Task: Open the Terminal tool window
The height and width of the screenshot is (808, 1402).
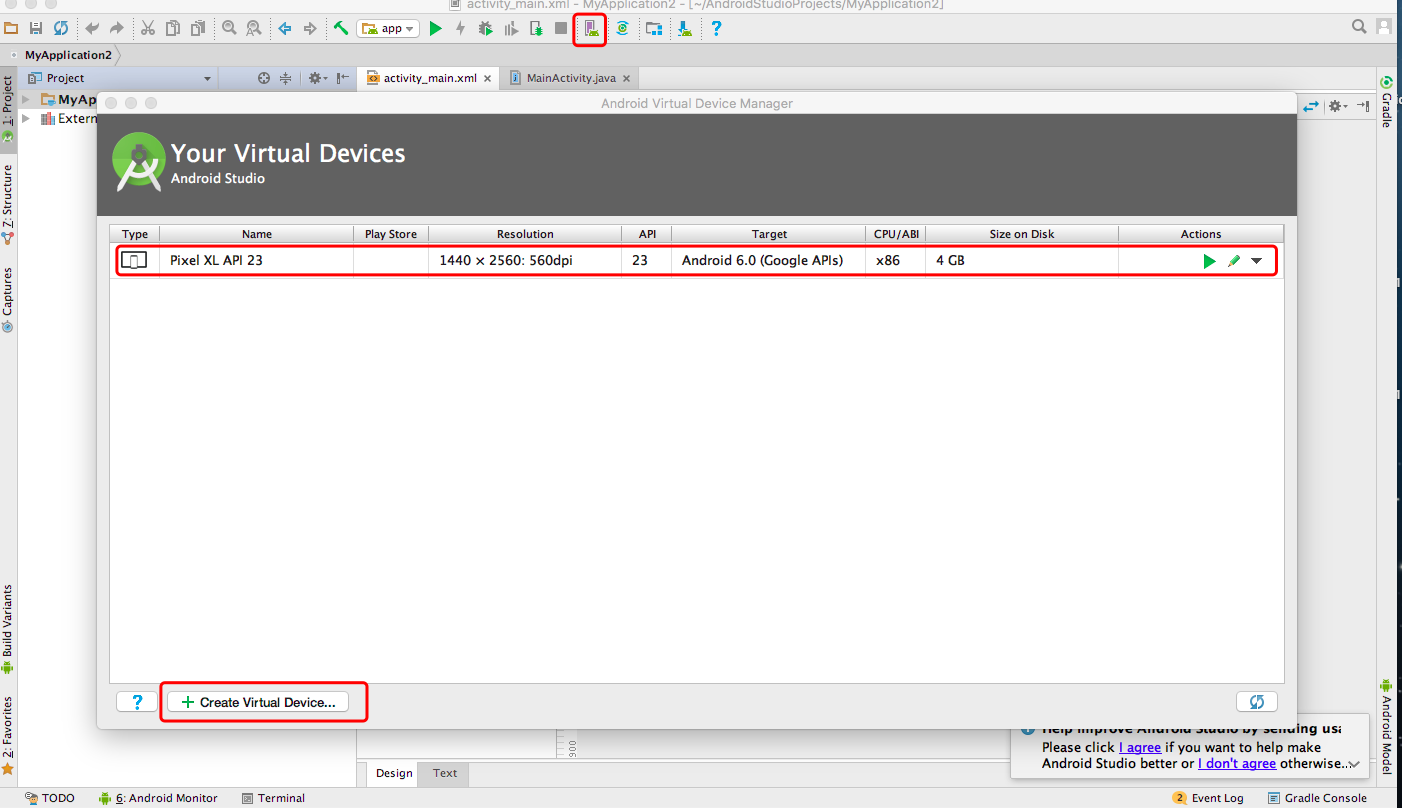Action: (273, 798)
